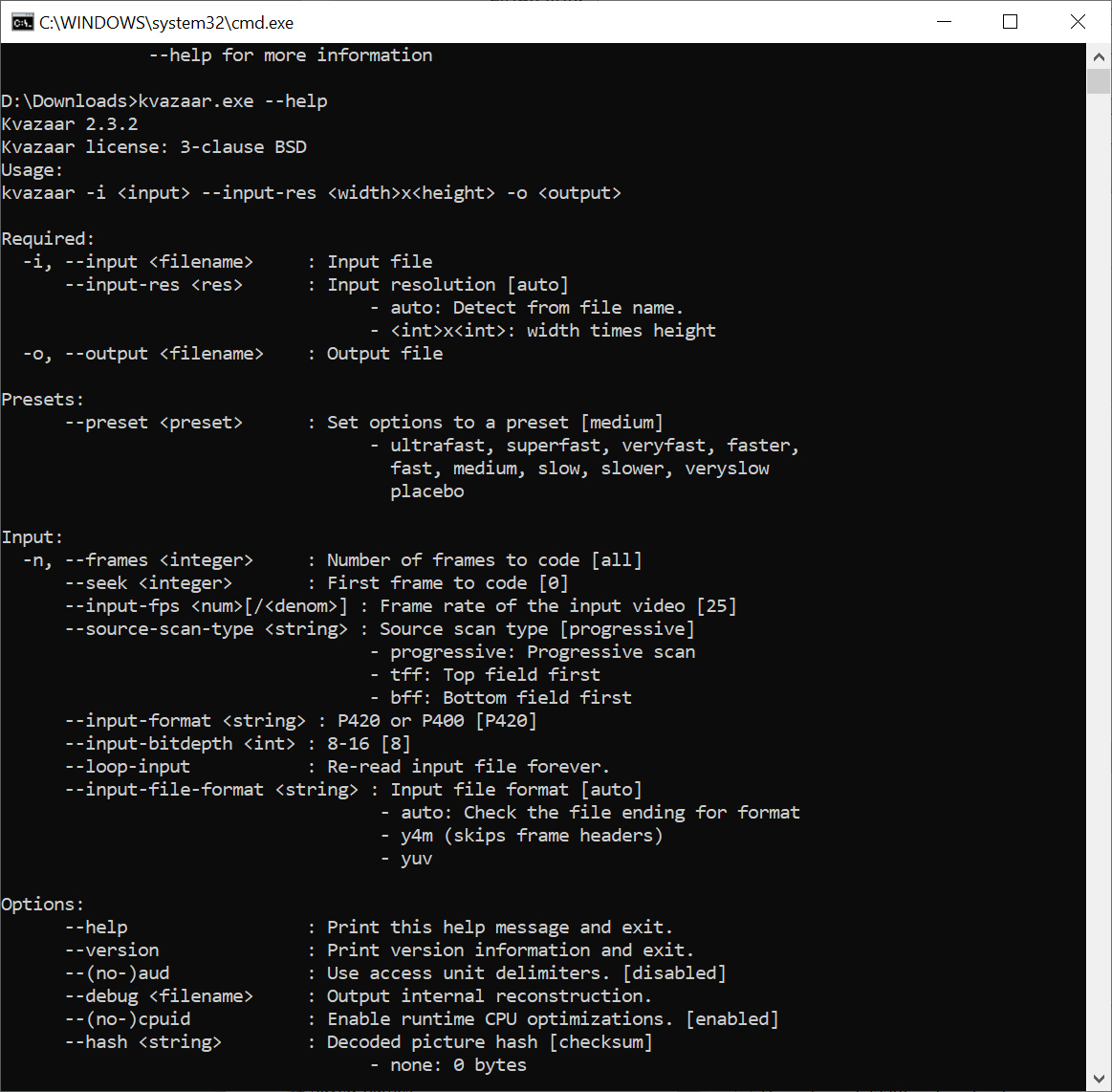Click 'y4m (skips frame headers)' text
Viewport: 1112px width, 1092px height.
pyautogui.click(x=532, y=836)
